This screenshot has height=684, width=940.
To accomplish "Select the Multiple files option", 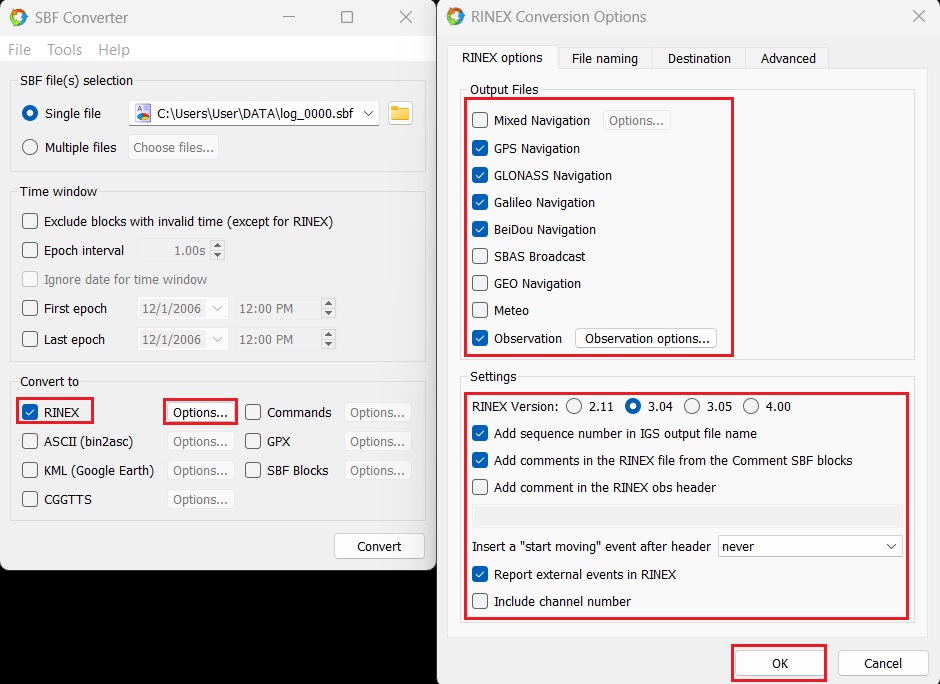I will tap(31, 147).
